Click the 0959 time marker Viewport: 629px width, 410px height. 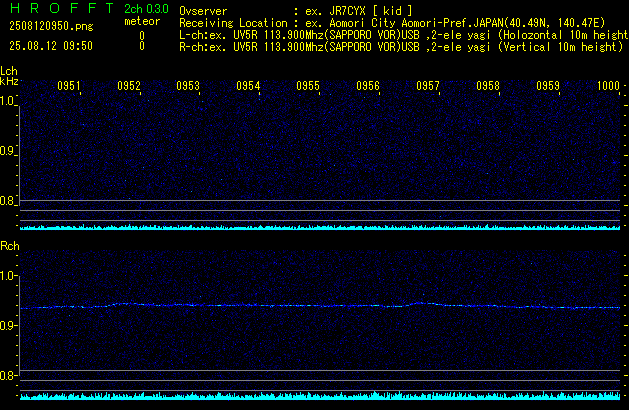point(548,86)
